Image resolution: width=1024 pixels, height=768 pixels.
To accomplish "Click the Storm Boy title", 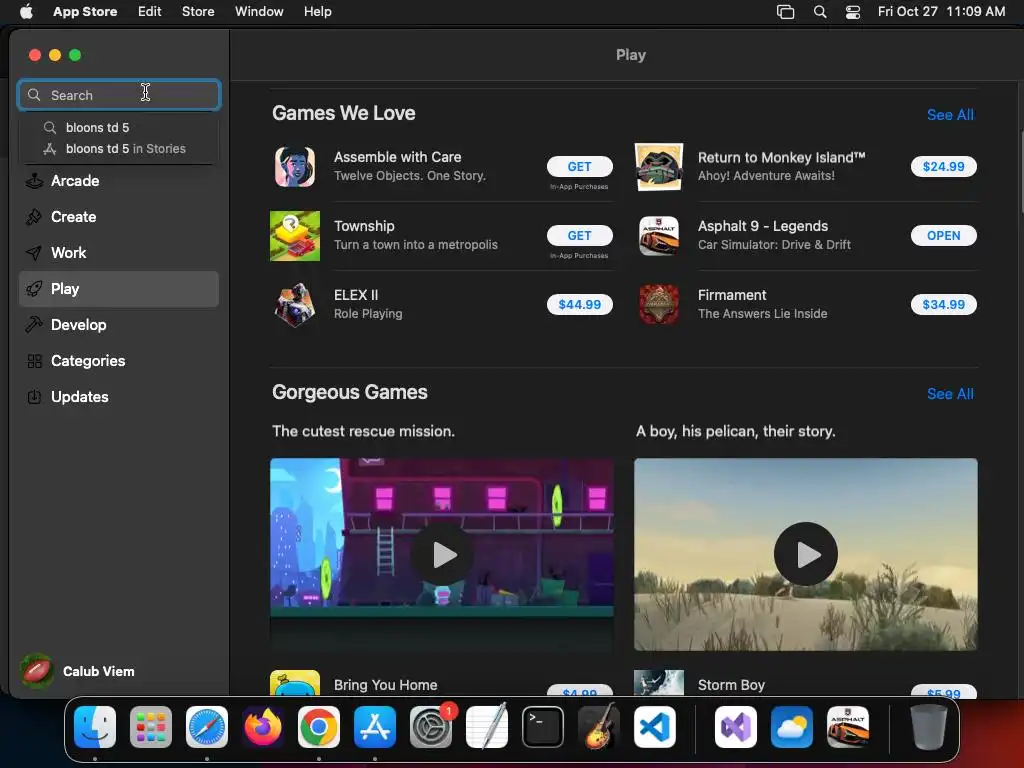I will [x=731, y=685].
